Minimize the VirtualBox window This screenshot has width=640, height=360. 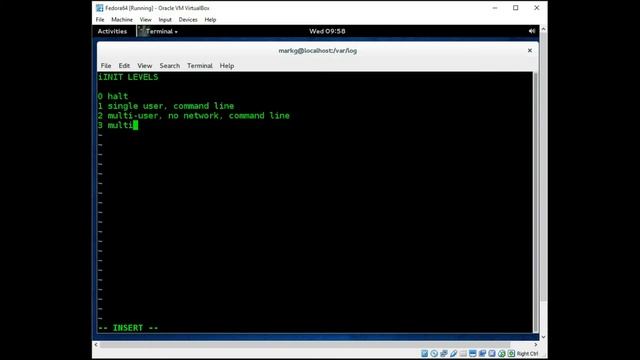(495, 8)
